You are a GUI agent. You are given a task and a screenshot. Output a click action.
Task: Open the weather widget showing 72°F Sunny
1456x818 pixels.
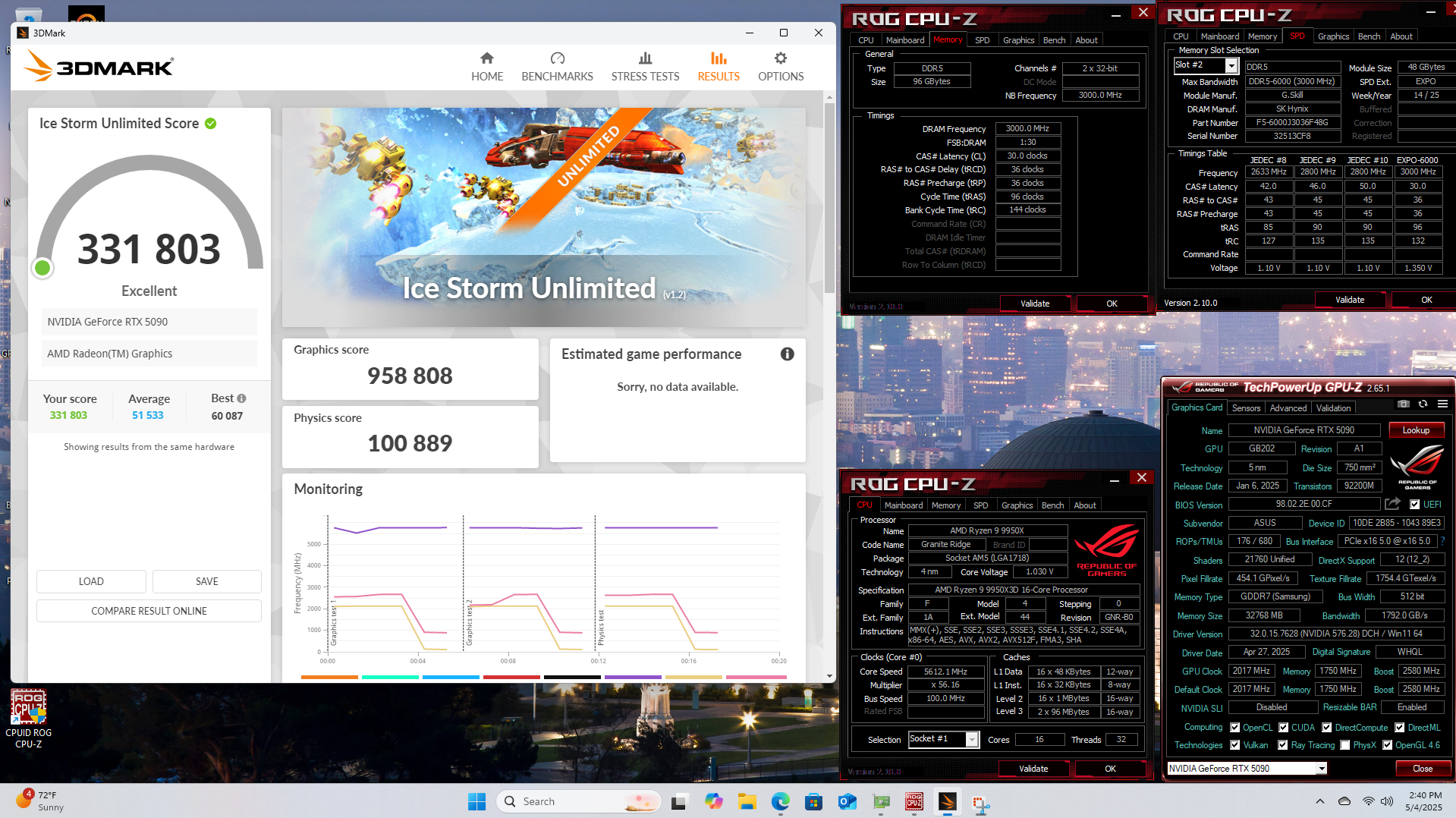[x=39, y=801]
